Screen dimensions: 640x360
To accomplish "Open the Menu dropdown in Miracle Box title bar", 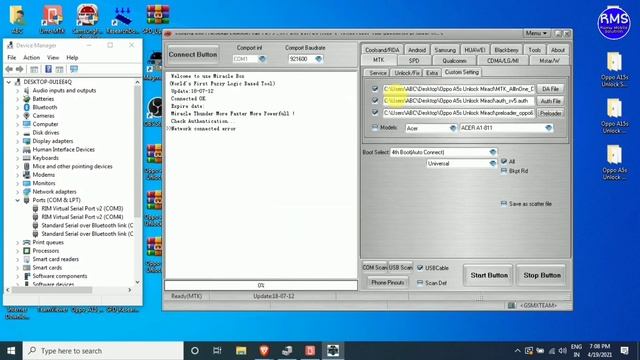I will (536, 33).
